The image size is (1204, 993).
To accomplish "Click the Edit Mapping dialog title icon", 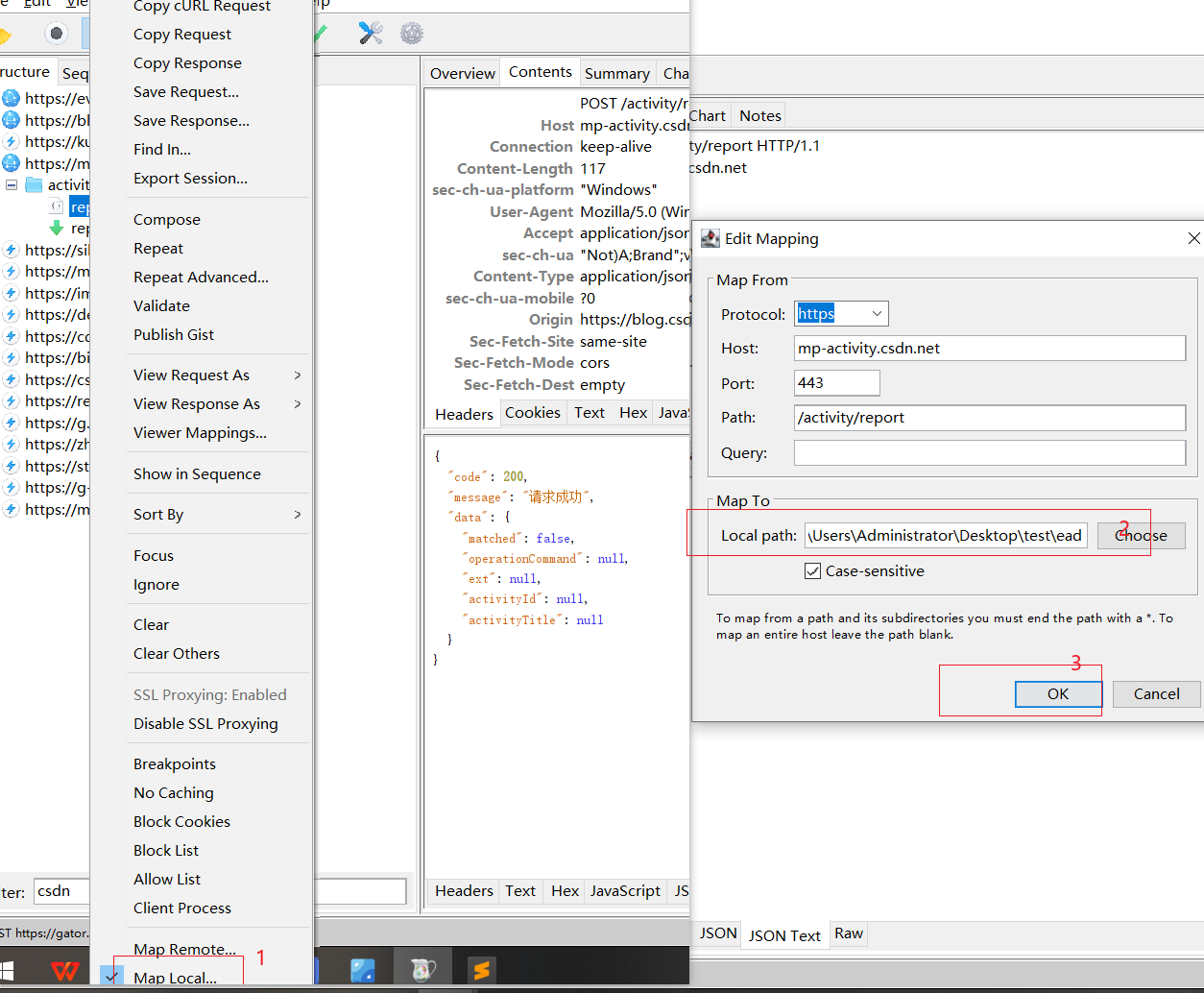I will pyautogui.click(x=710, y=238).
